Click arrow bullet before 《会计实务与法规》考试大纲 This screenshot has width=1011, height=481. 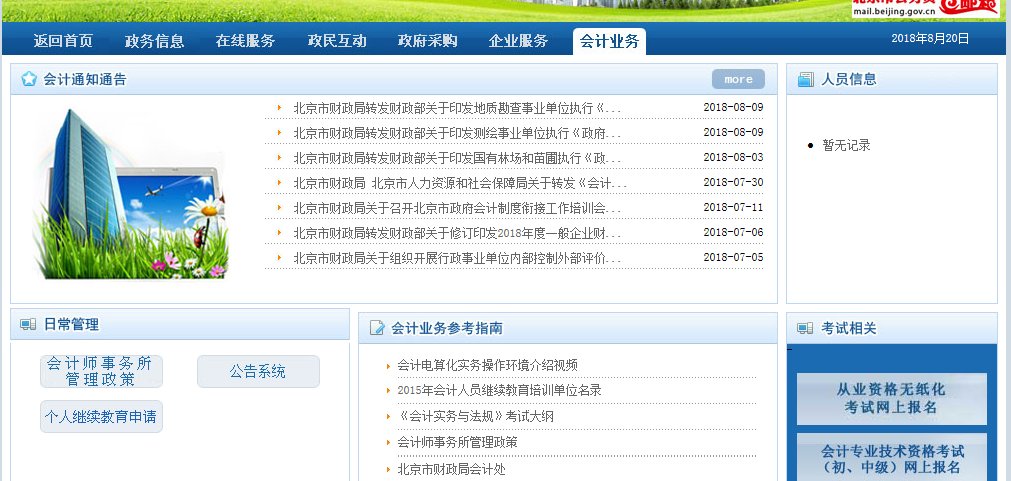388,417
